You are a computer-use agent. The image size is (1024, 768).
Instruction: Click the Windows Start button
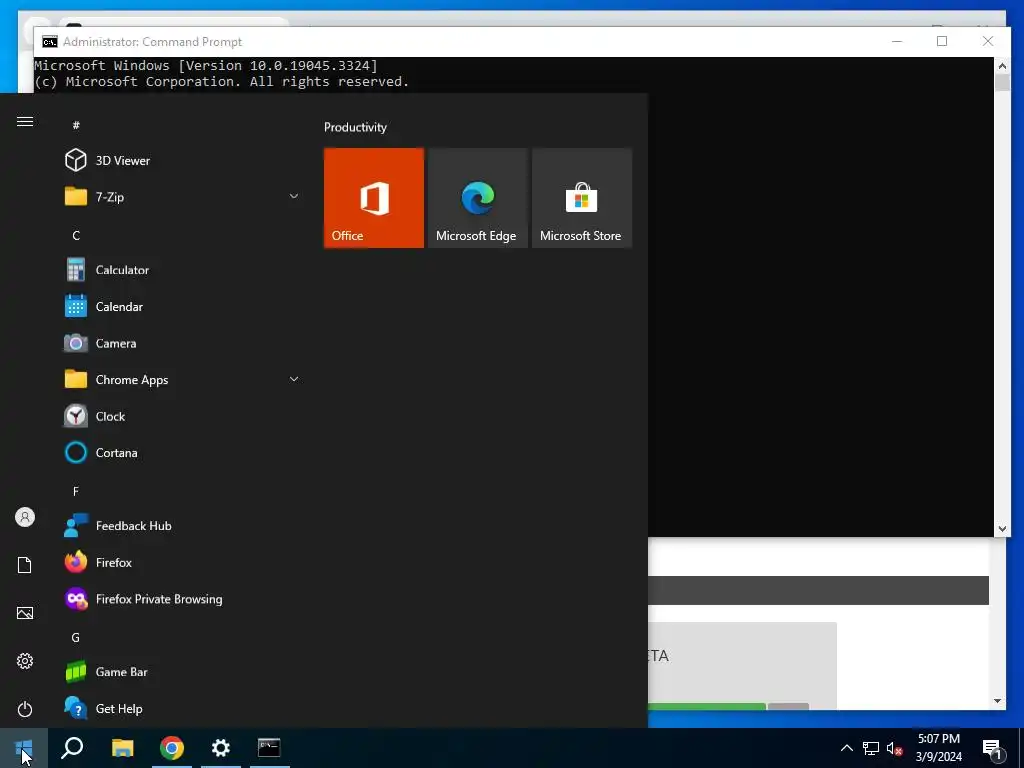click(24, 748)
